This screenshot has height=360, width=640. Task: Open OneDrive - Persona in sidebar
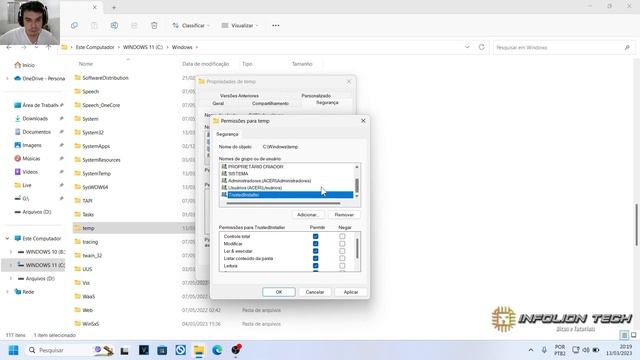coord(40,78)
